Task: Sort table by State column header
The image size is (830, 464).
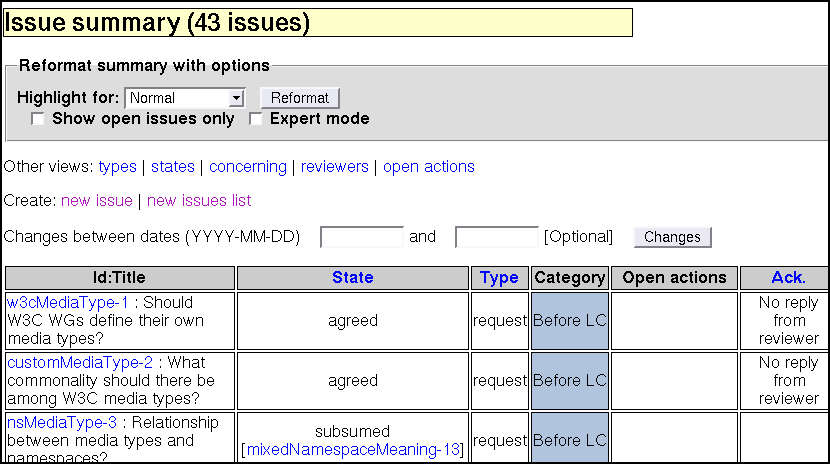Action: pos(352,278)
